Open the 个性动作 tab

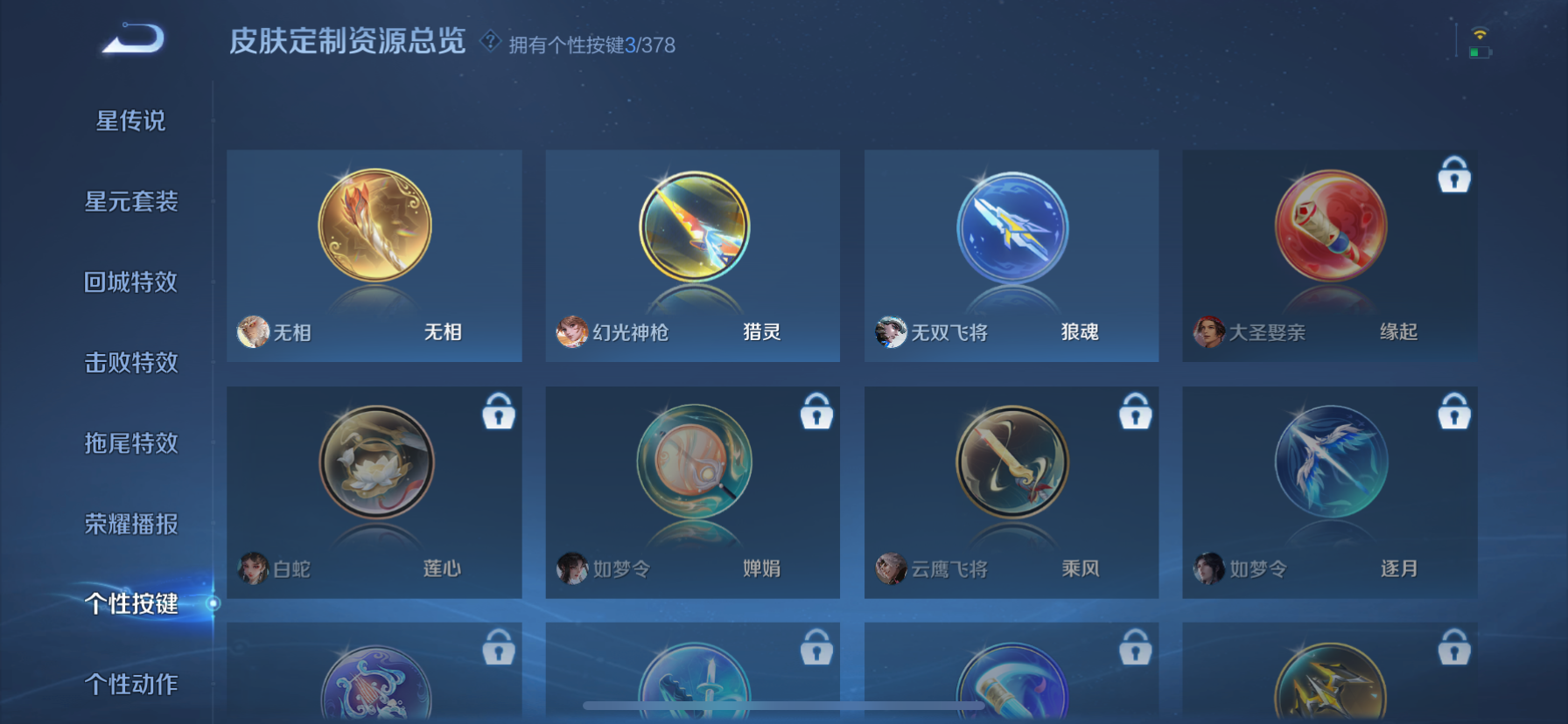tap(130, 684)
